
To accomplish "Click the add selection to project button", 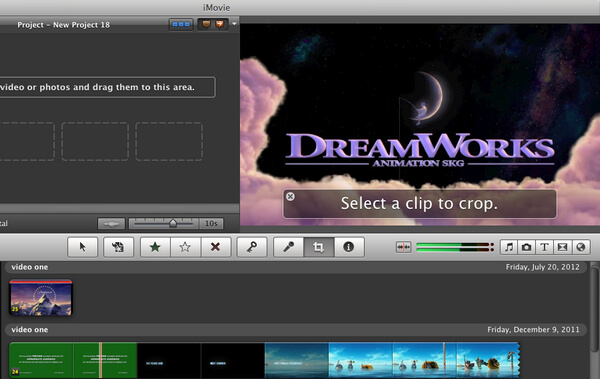I will point(118,247).
